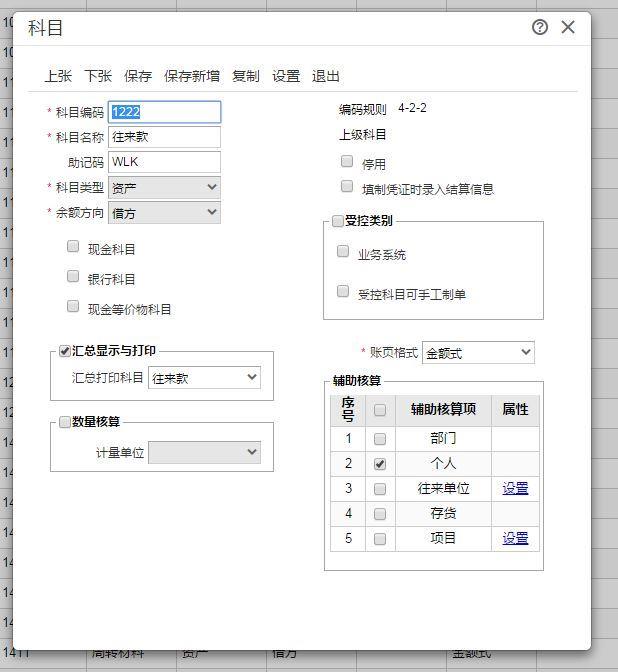Open the 科目类型 dropdown
The height and width of the screenshot is (672, 618).
coord(165,187)
